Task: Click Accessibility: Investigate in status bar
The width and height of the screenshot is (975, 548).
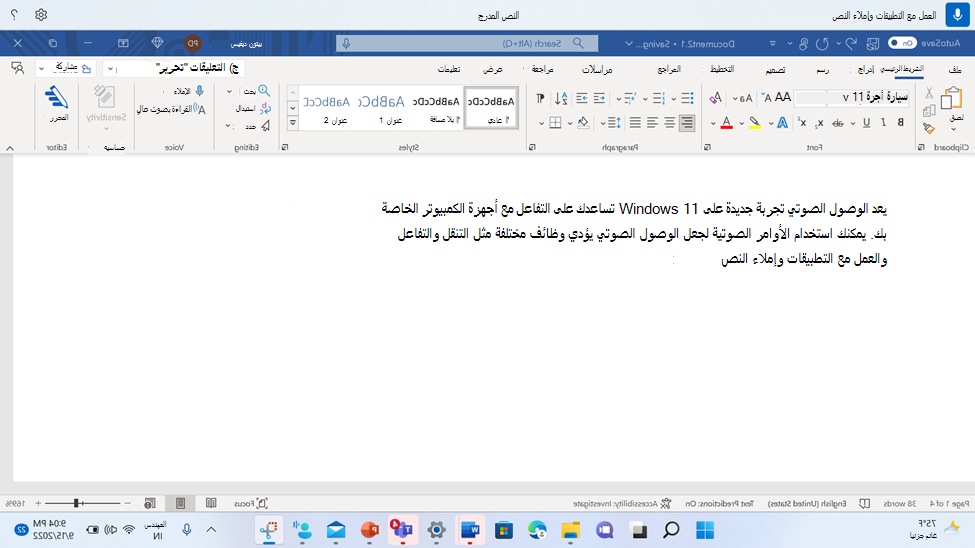Action: (622, 503)
